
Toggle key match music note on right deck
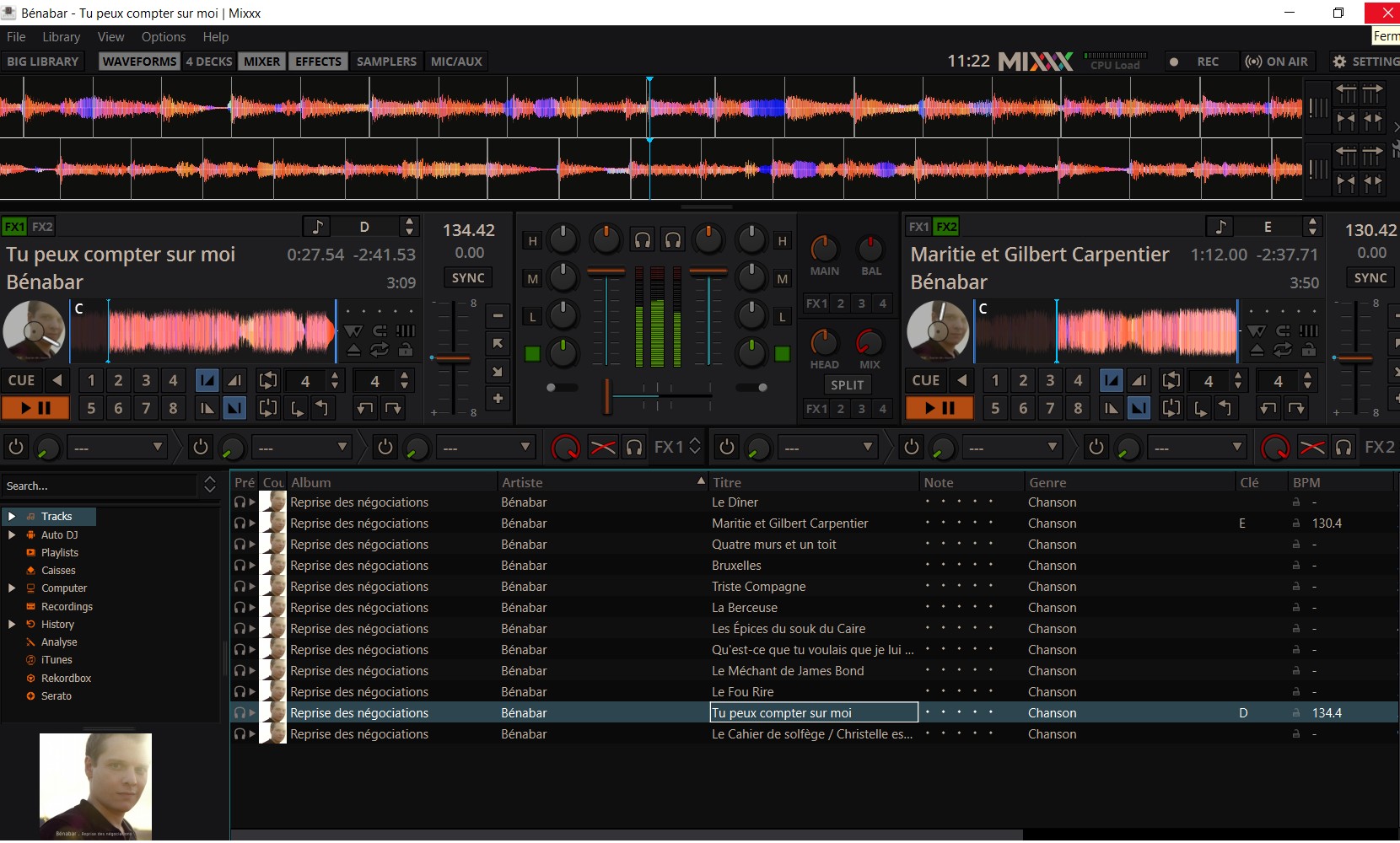pos(1220,227)
